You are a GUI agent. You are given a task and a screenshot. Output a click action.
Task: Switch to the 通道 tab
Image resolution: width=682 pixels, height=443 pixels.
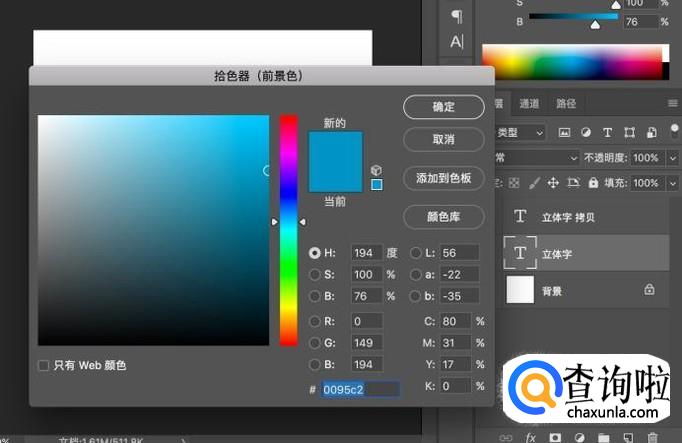point(529,103)
